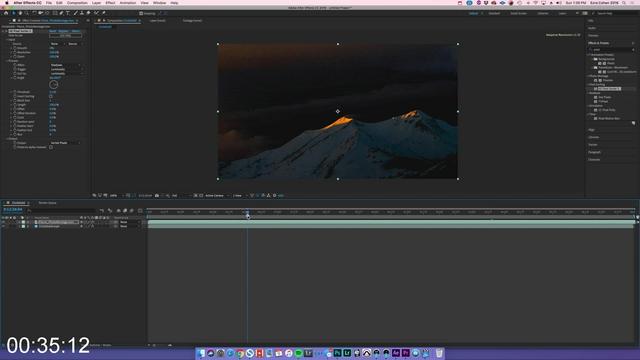The image size is (640, 360).
Task: Select the Pan Behind anchor point tool
Action: (x=47, y=13)
